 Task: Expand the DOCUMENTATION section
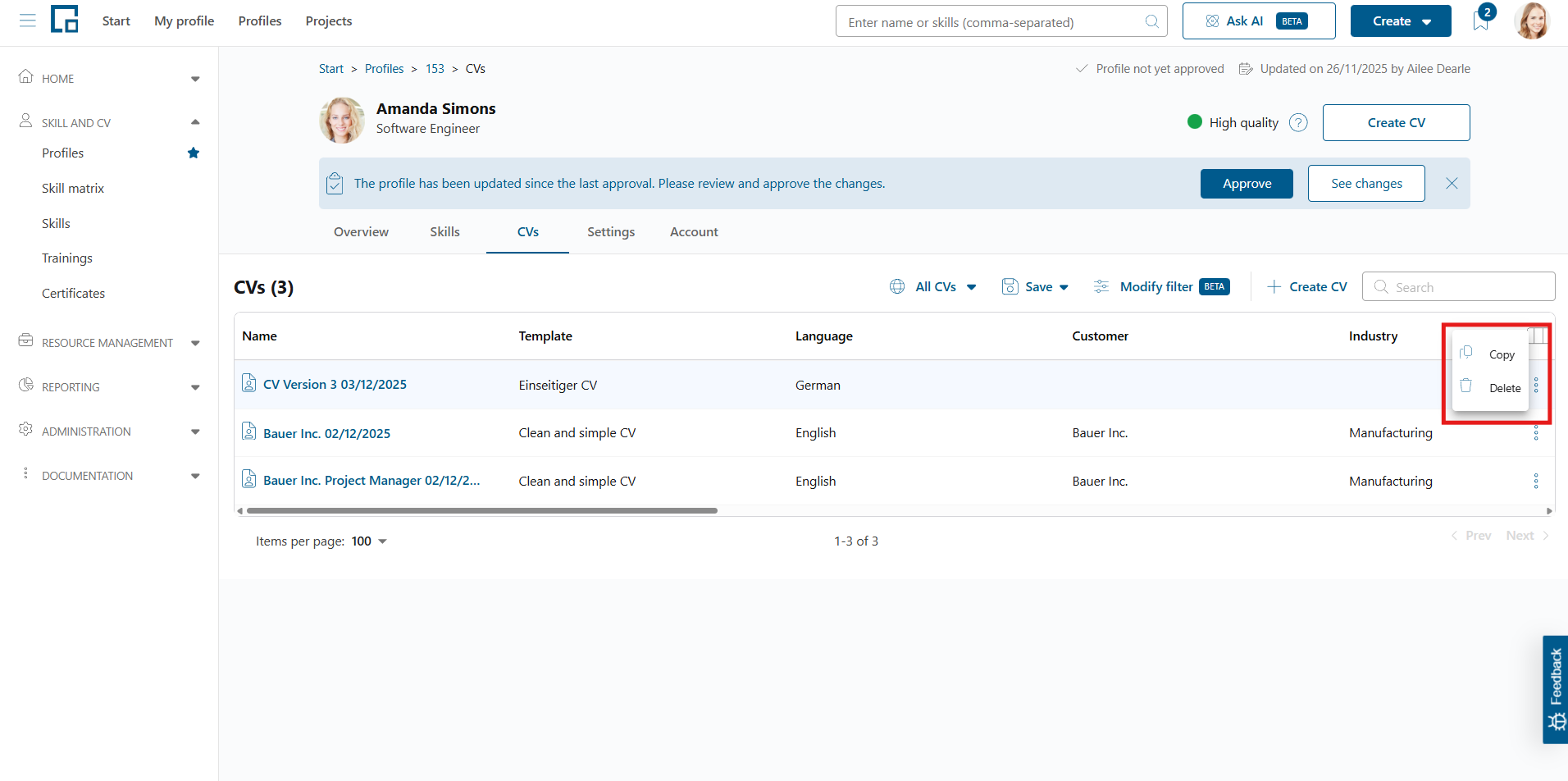point(195,476)
